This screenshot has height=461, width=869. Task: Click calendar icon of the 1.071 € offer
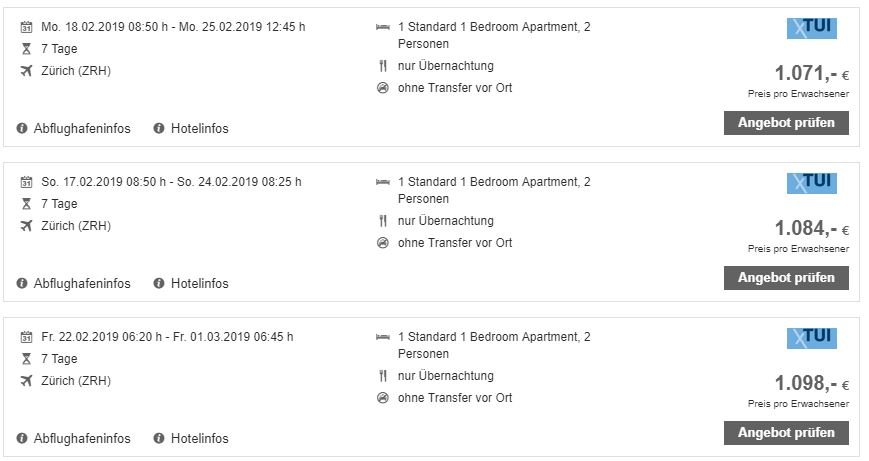click(x=27, y=27)
